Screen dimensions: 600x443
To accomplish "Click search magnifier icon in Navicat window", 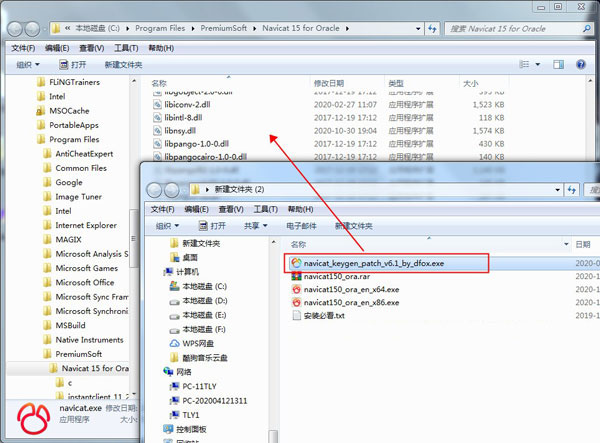I will (x=586, y=29).
